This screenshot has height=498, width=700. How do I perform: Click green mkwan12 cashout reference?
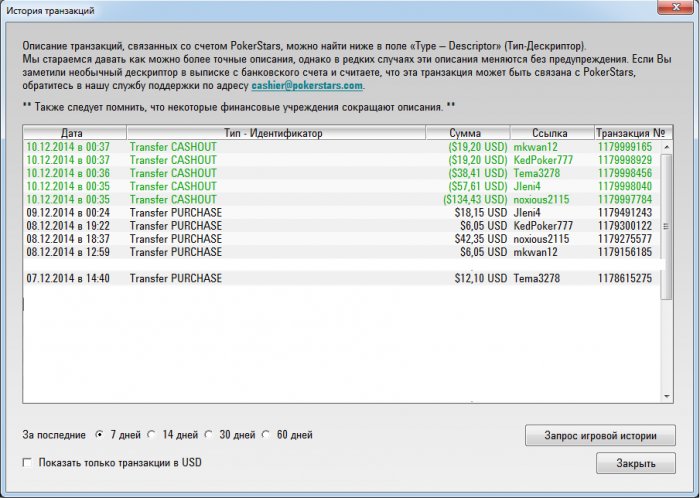click(535, 147)
